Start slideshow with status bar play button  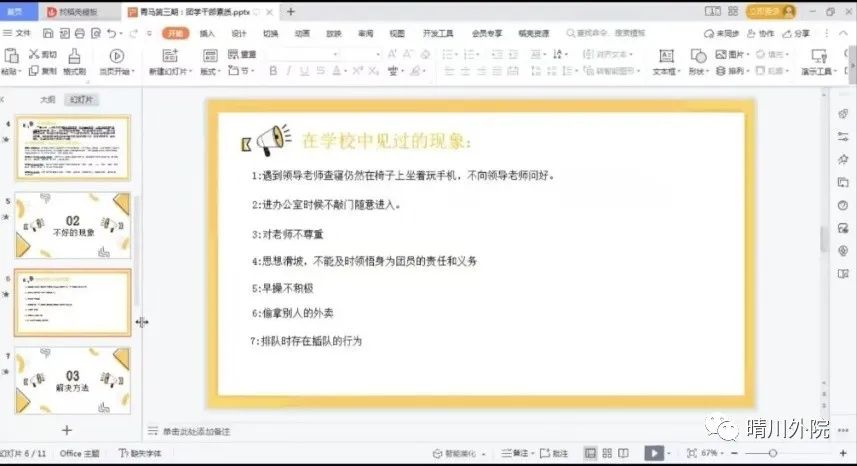coord(655,453)
